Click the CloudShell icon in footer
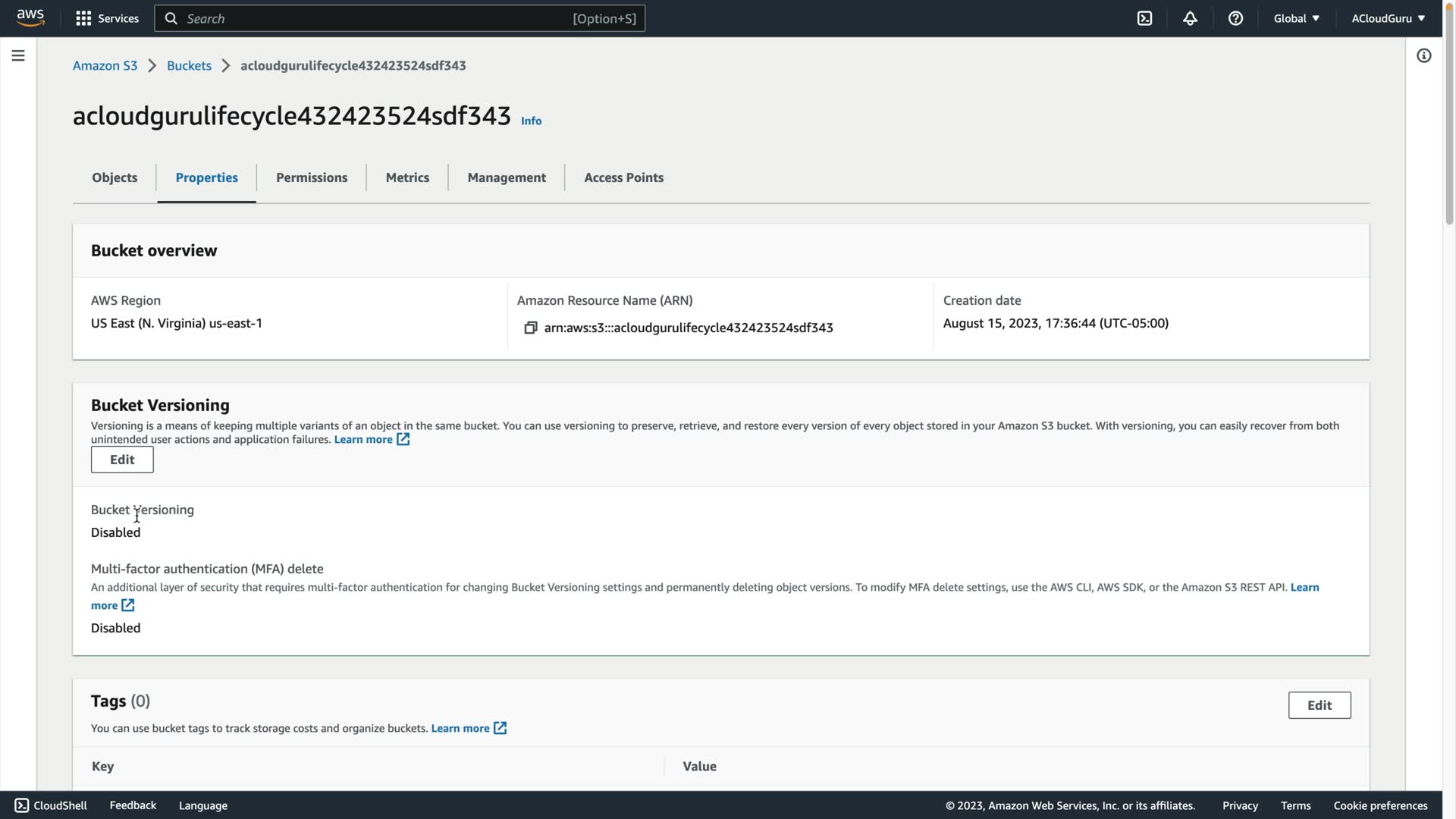Screen dimensions: 1456x819 (x=22, y=805)
